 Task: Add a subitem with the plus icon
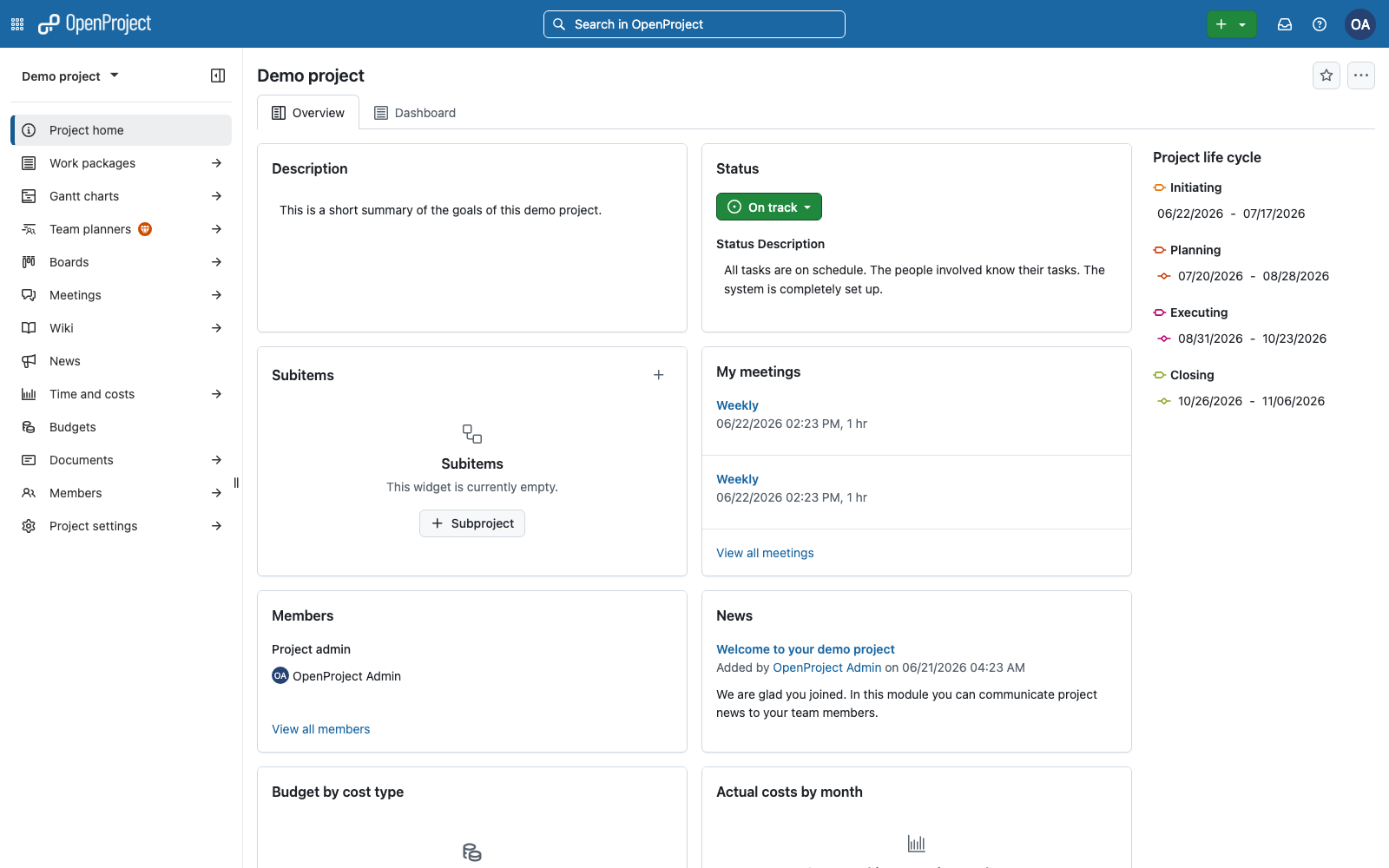(659, 375)
